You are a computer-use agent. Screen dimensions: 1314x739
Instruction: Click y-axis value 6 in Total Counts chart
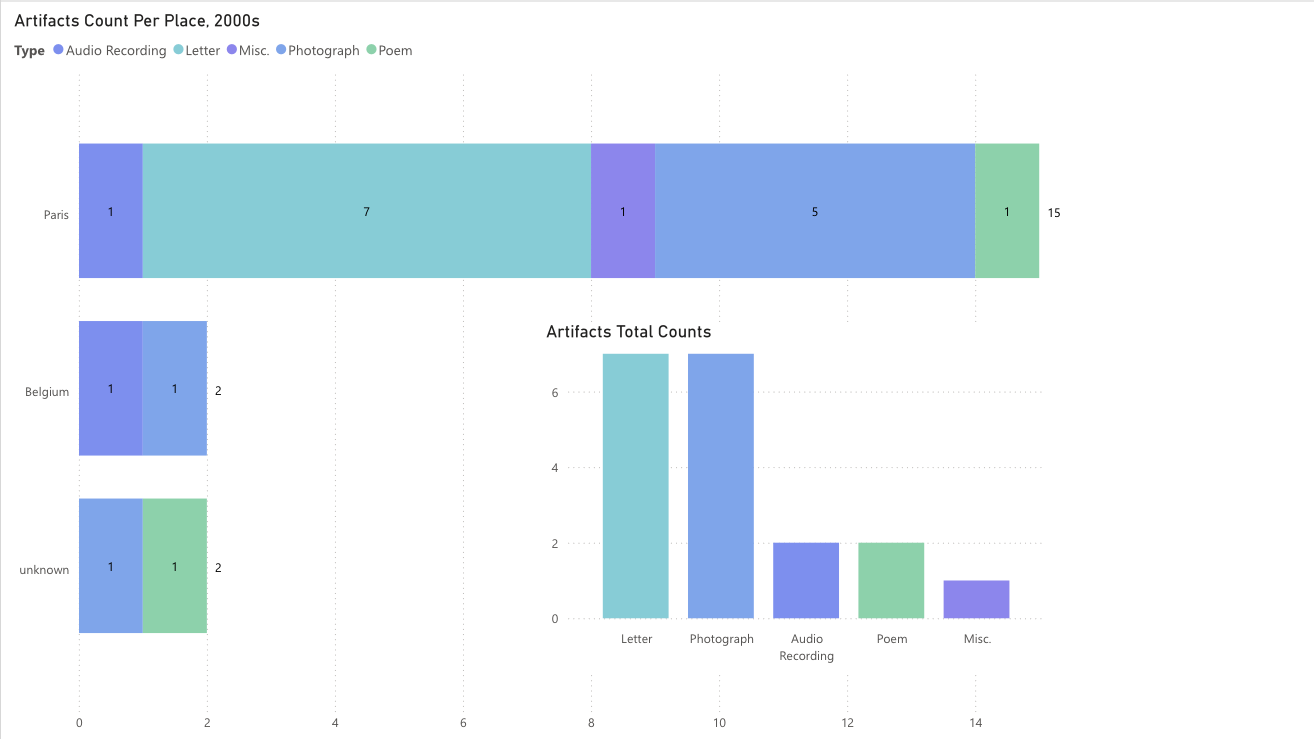click(x=554, y=393)
